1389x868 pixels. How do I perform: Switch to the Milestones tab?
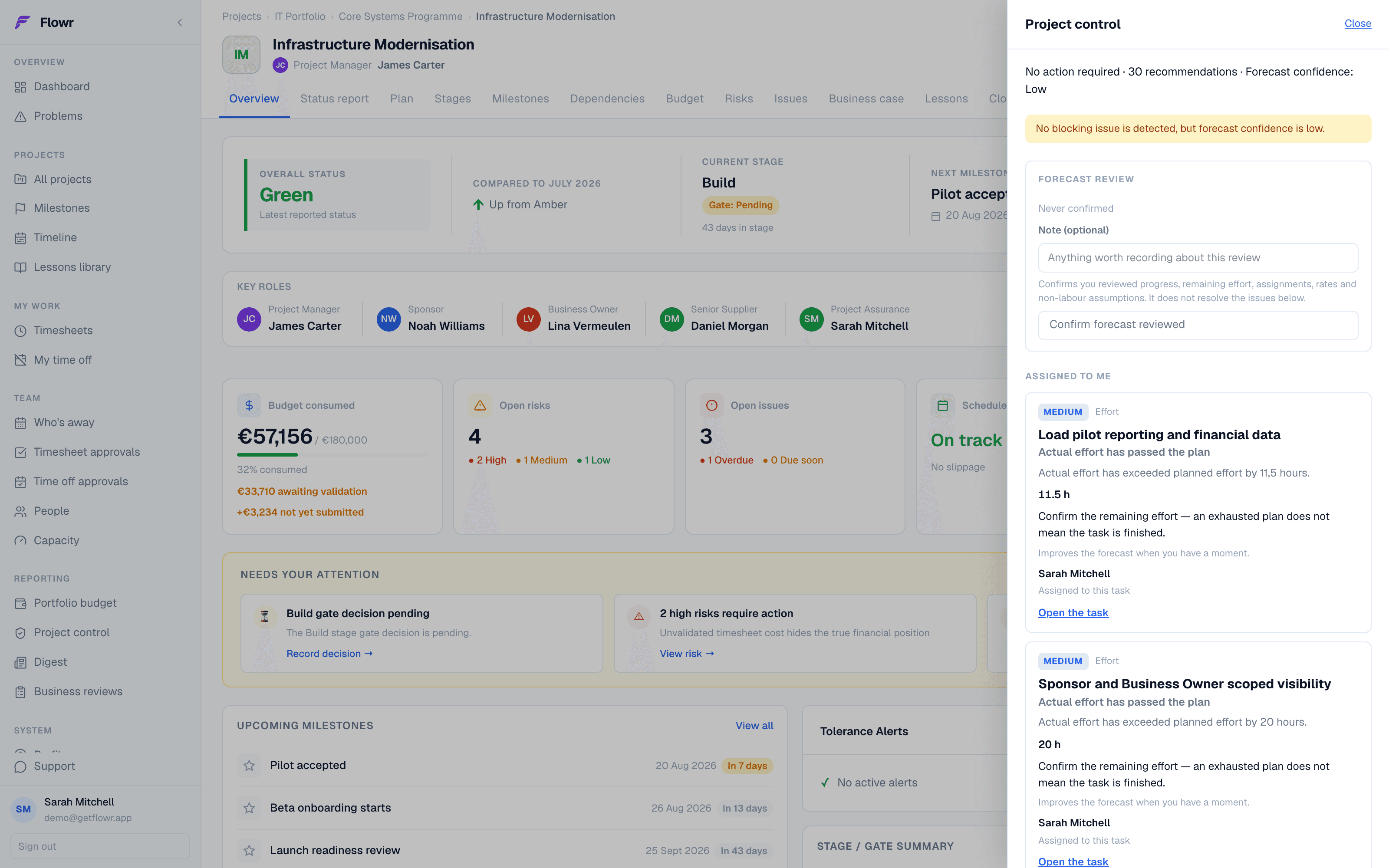[x=520, y=99]
